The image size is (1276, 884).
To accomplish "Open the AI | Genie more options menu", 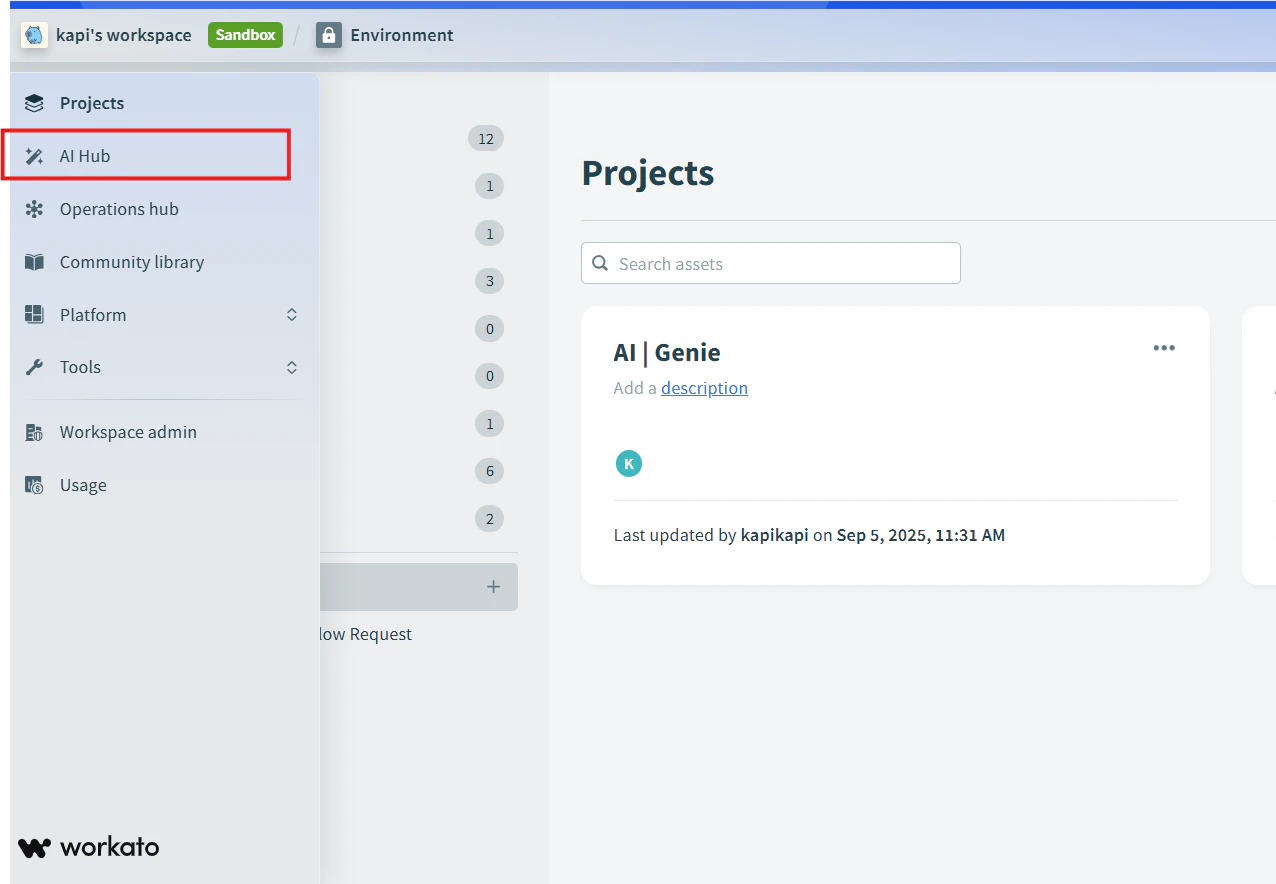I will pos(1164,348).
